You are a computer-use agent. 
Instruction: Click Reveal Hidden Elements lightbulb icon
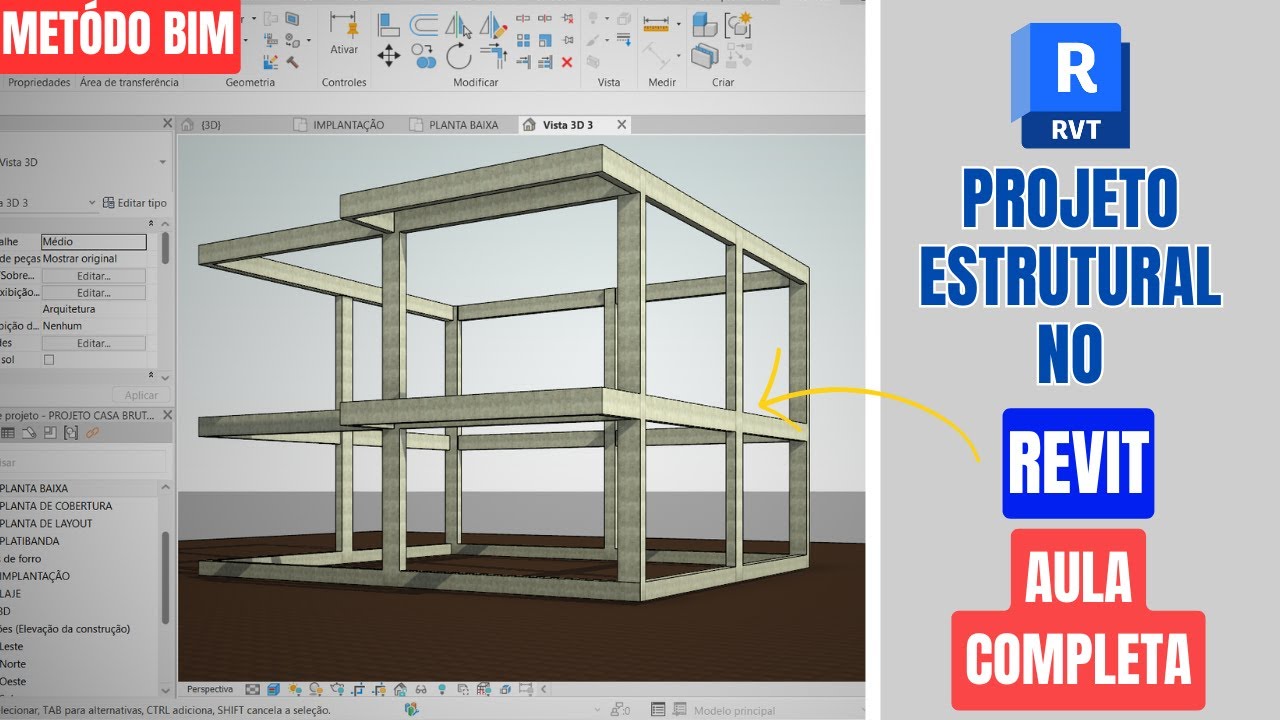coord(442,689)
